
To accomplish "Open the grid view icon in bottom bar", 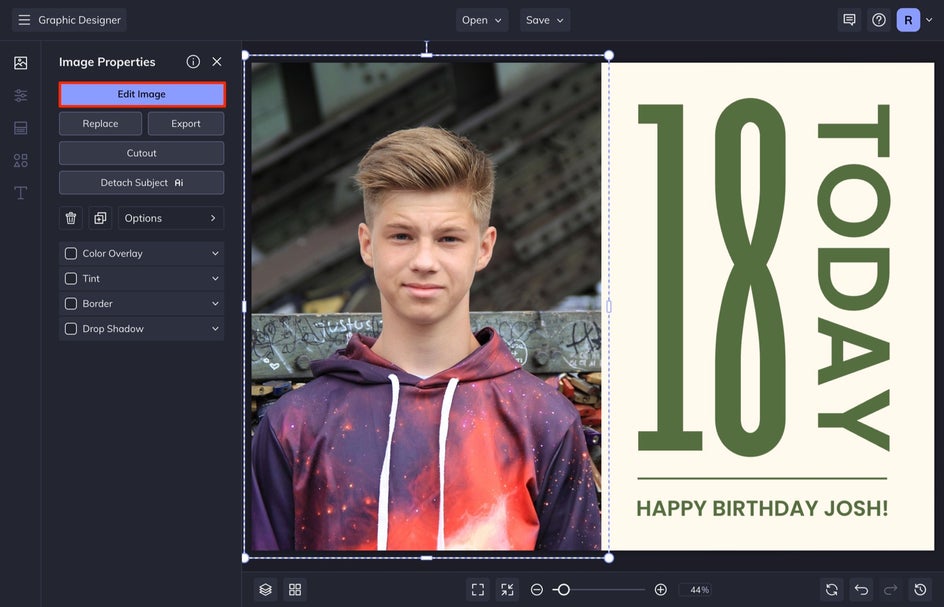I will pyautogui.click(x=295, y=590).
